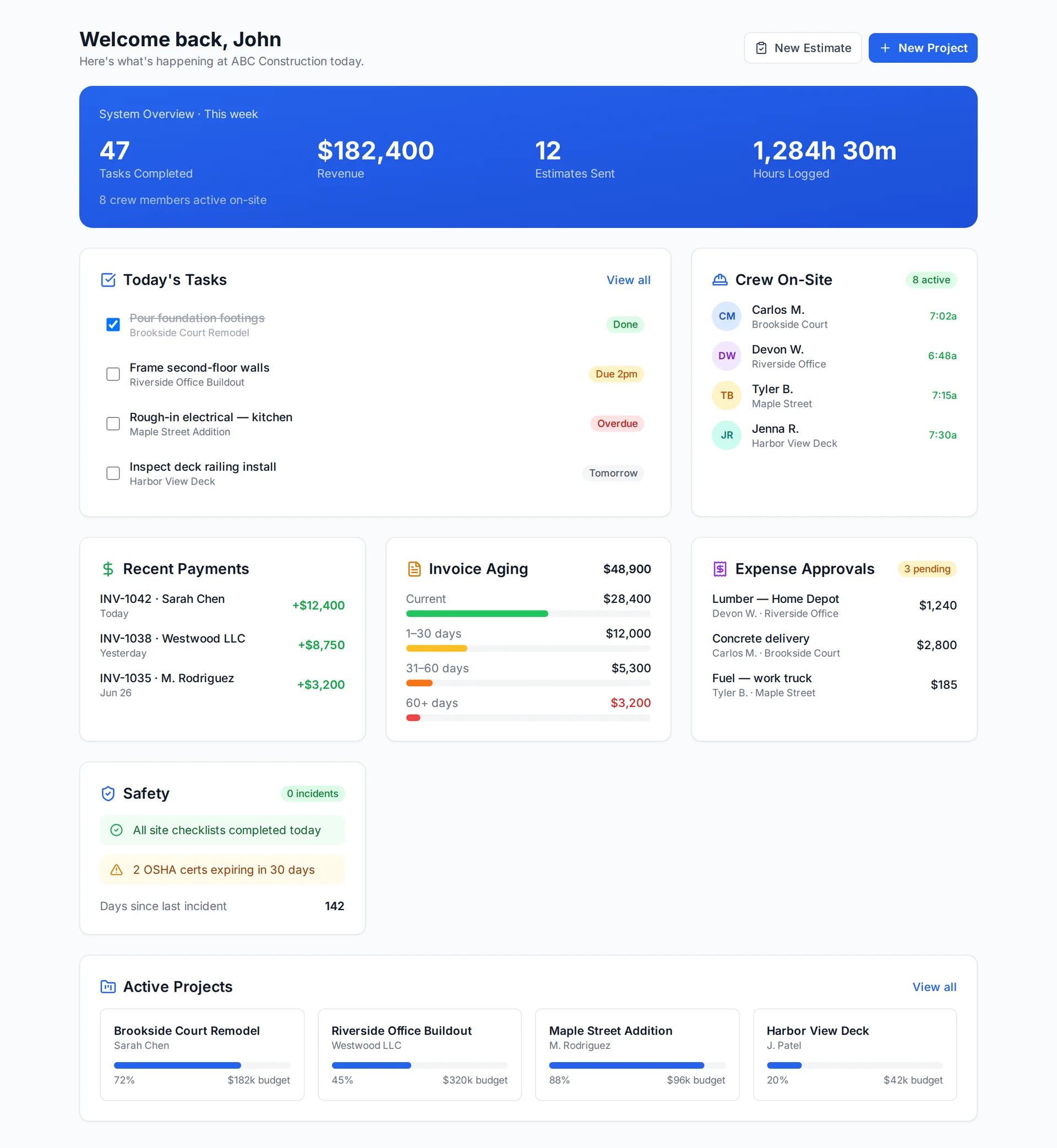
Task: Click the $48,900 invoice aging total
Action: (x=627, y=569)
